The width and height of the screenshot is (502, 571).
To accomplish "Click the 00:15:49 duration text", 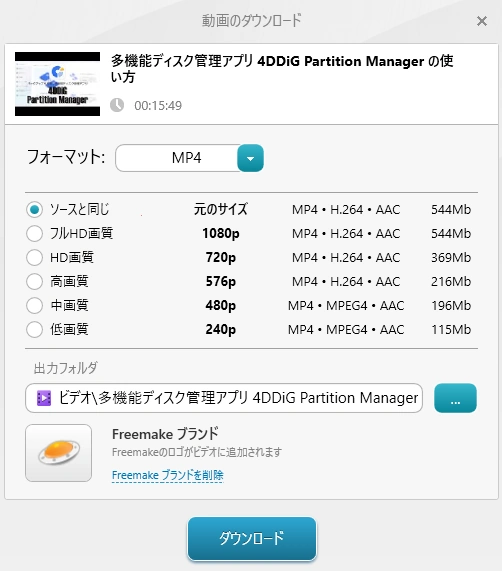I will click(x=158, y=106).
